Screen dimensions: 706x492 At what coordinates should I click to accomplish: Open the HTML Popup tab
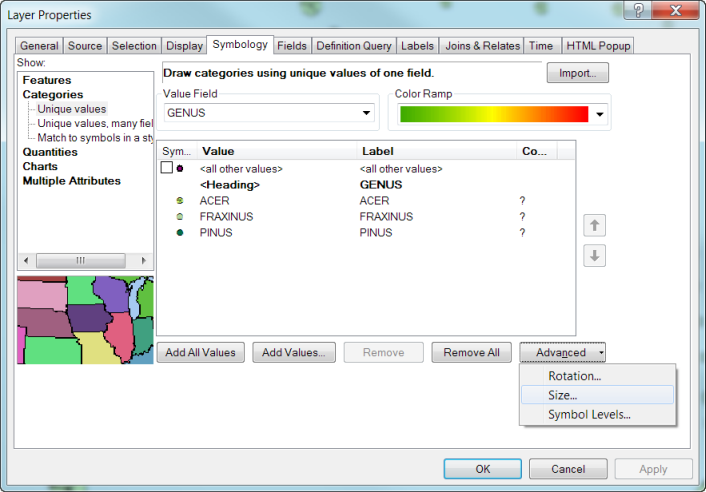(598, 46)
